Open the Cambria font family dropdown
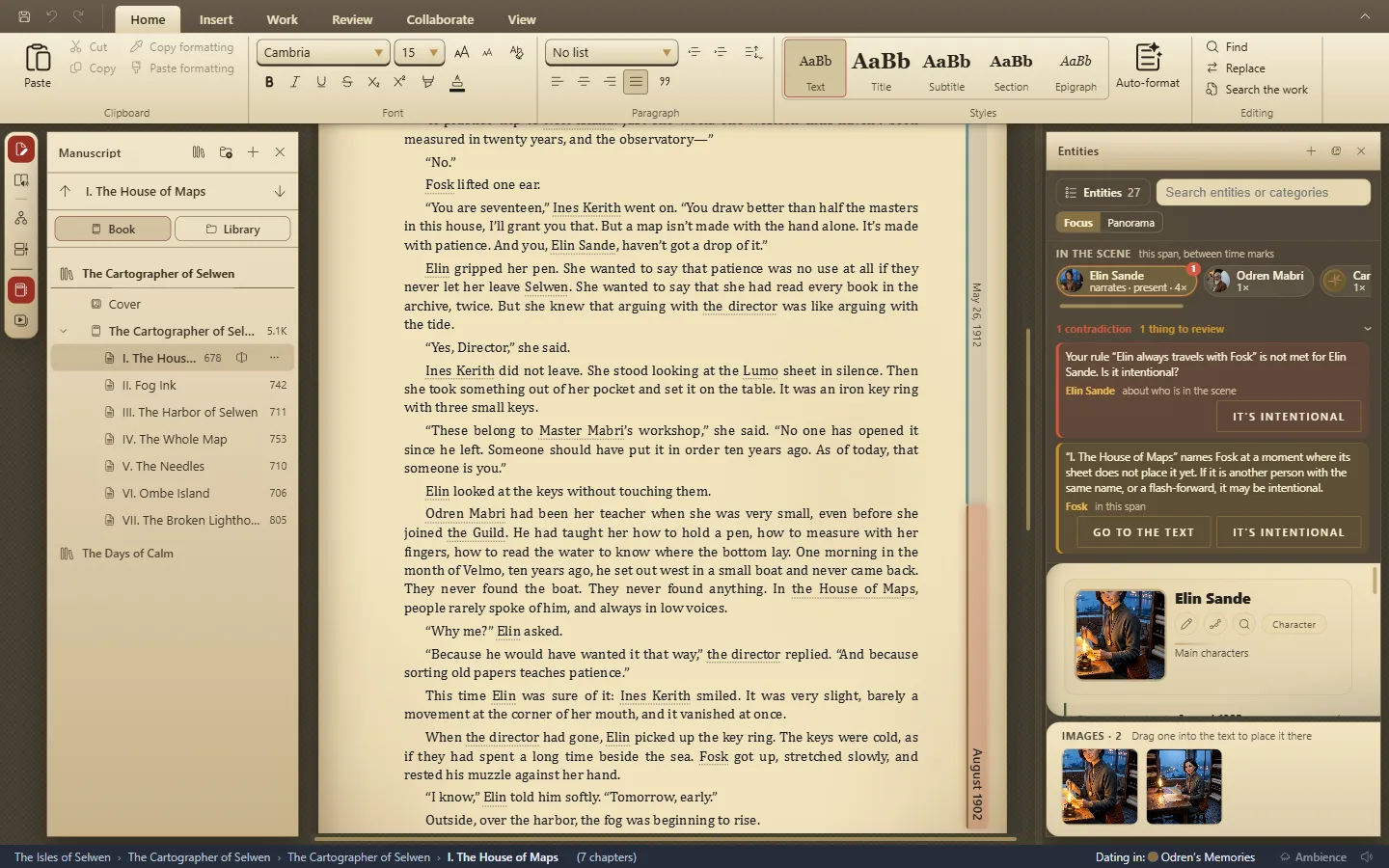This screenshot has height=868, width=1389. tap(323, 52)
